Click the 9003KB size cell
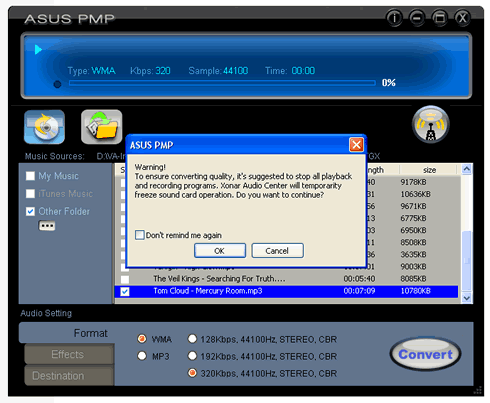The width and height of the screenshot is (490, 403). (413, 267)
